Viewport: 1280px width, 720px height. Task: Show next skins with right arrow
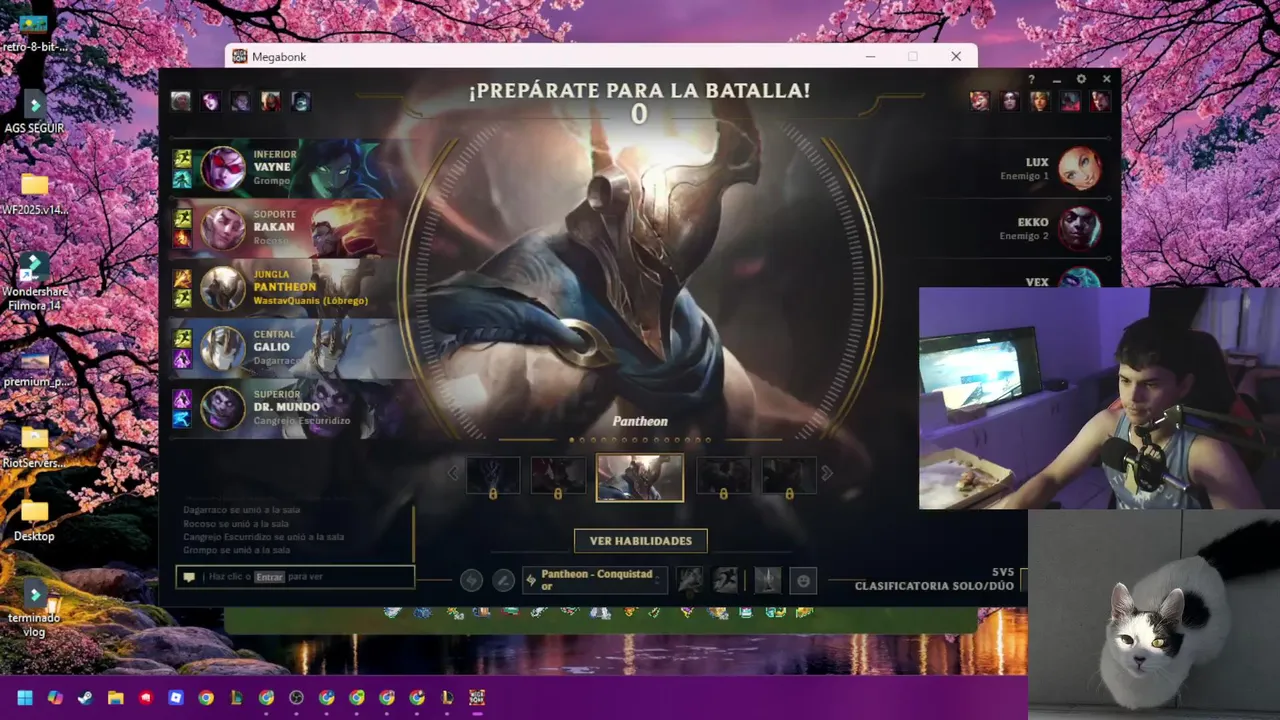click(x=827, y=474)
